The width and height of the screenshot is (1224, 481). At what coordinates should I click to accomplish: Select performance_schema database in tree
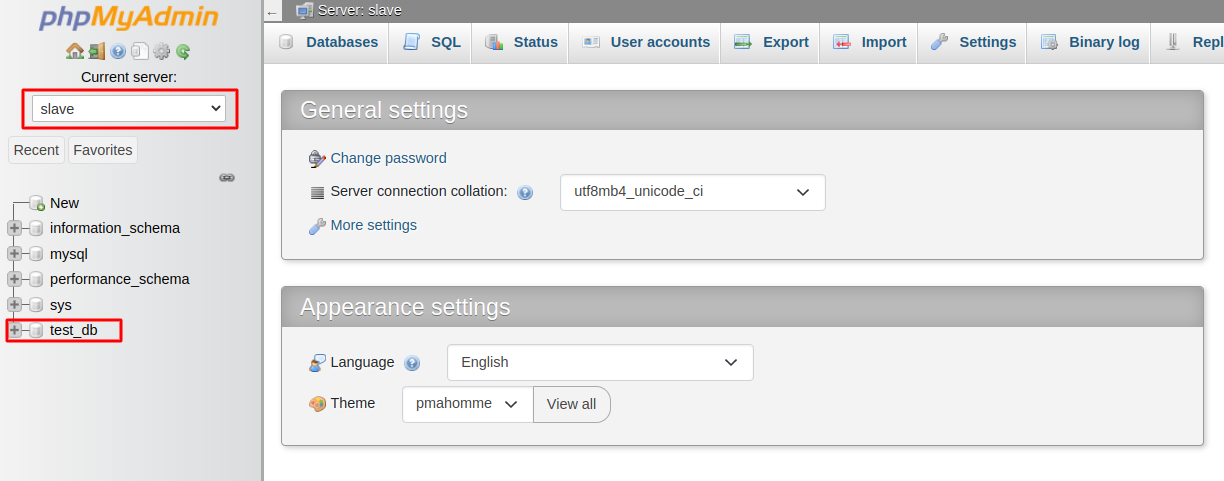(119, 279)
